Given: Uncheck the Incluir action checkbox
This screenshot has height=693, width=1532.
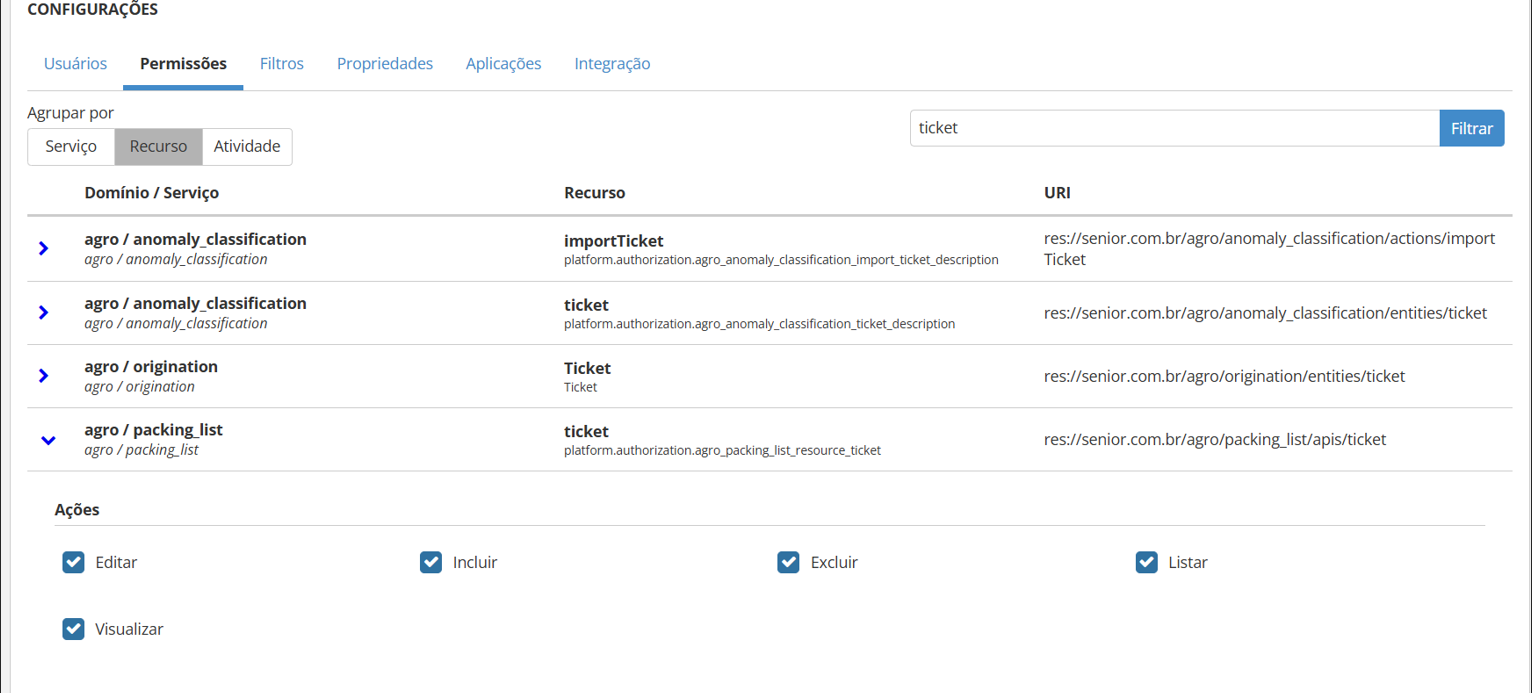Looking at the screenshot, I should coord(431,562).
